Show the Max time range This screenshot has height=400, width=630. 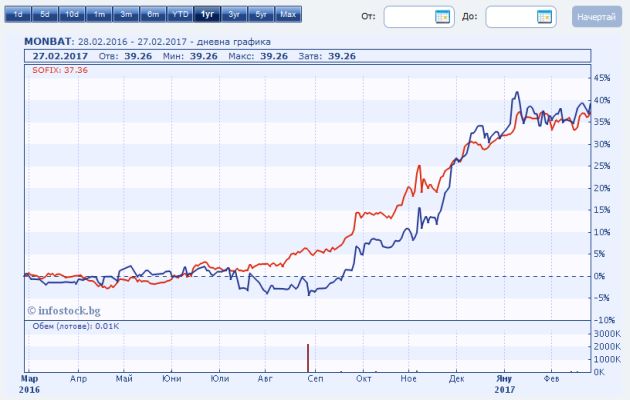[288, 14]
